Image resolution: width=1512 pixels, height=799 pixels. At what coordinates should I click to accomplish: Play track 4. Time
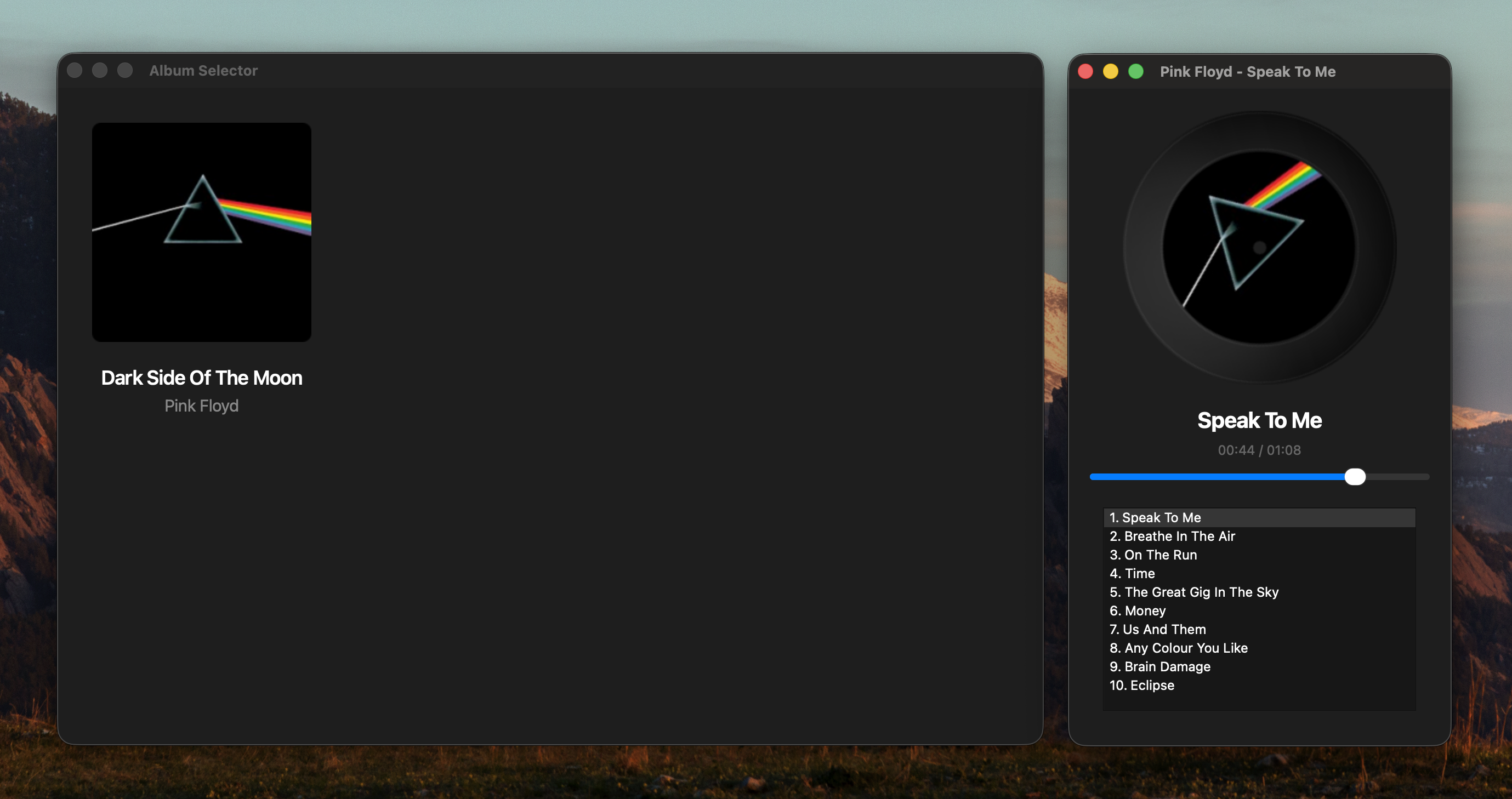(1132, 573)
